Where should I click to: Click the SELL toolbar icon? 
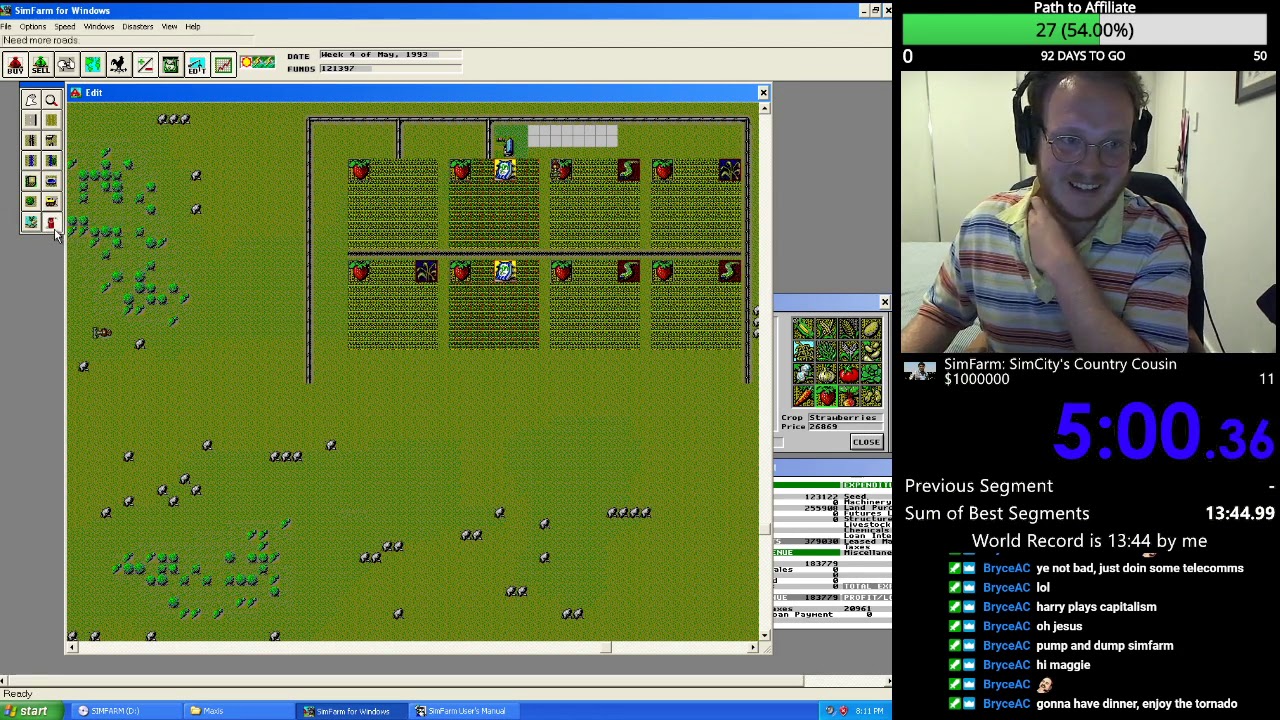click(41, 65)
